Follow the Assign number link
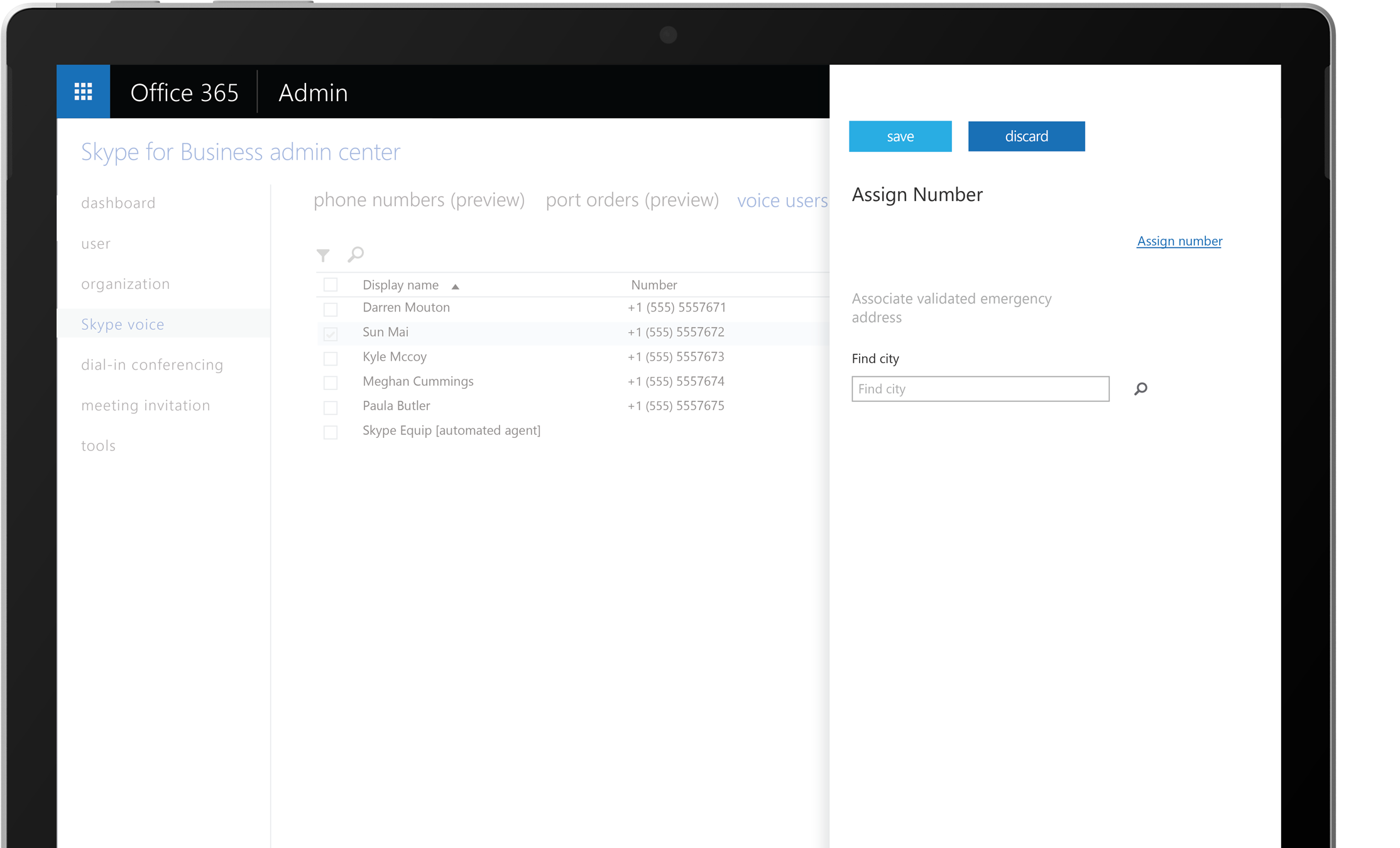Image resolution: width=1400 pixels, height=848 pixels. click(x=1179, y=241)
